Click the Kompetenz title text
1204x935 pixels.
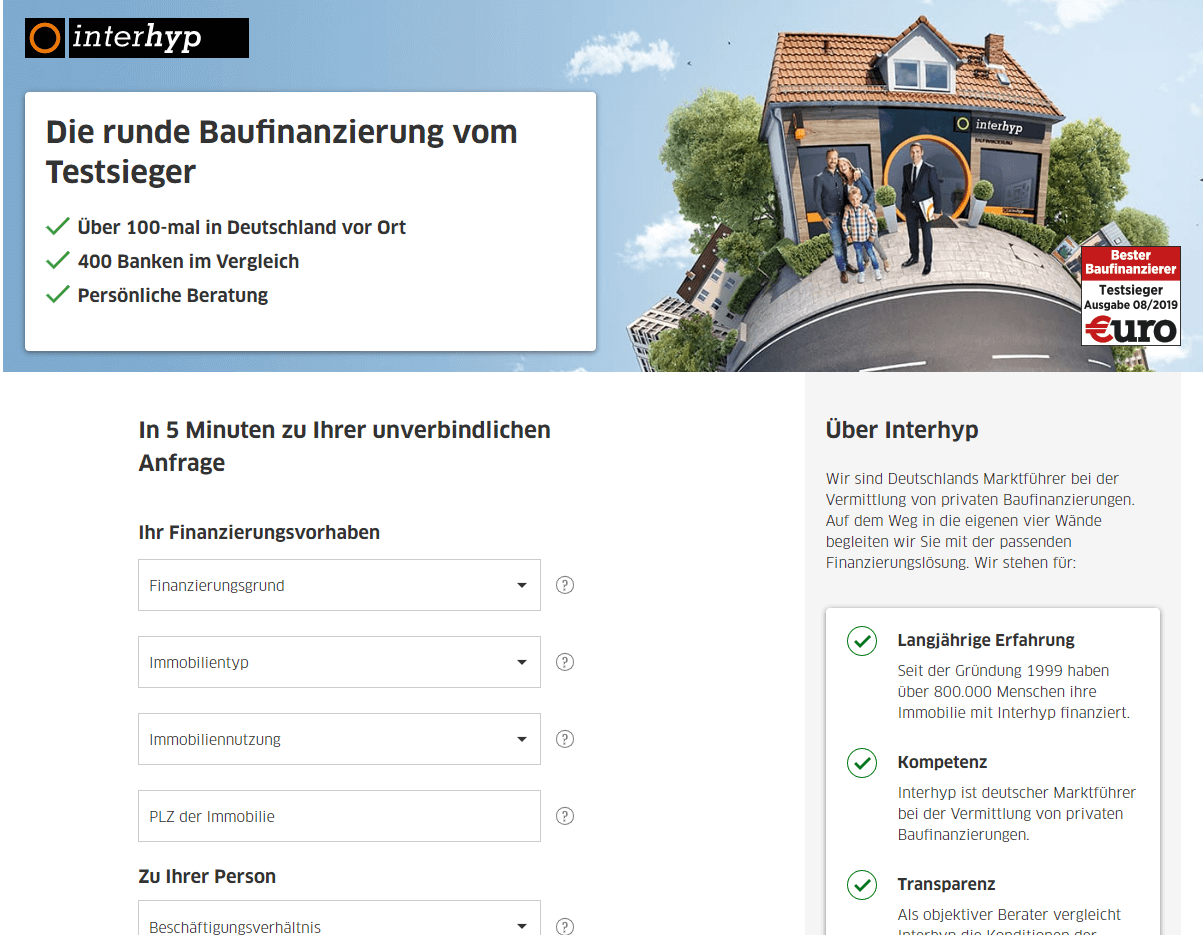click(x=942, y=762)
